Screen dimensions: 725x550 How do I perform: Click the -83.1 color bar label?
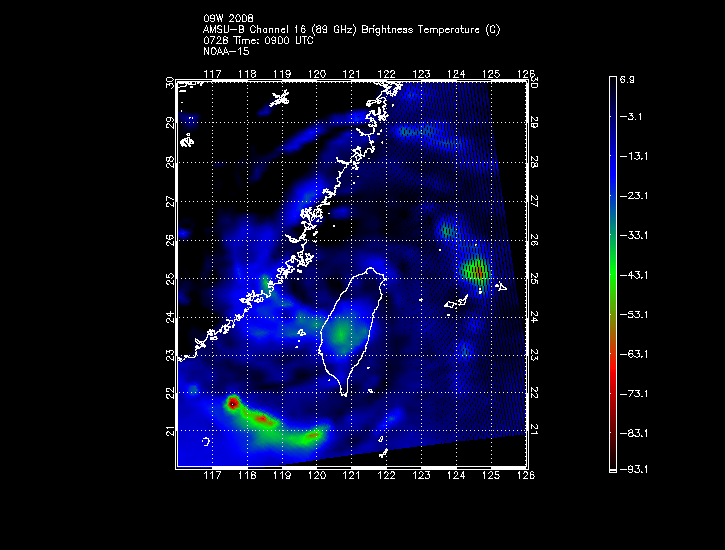(634, 434)
